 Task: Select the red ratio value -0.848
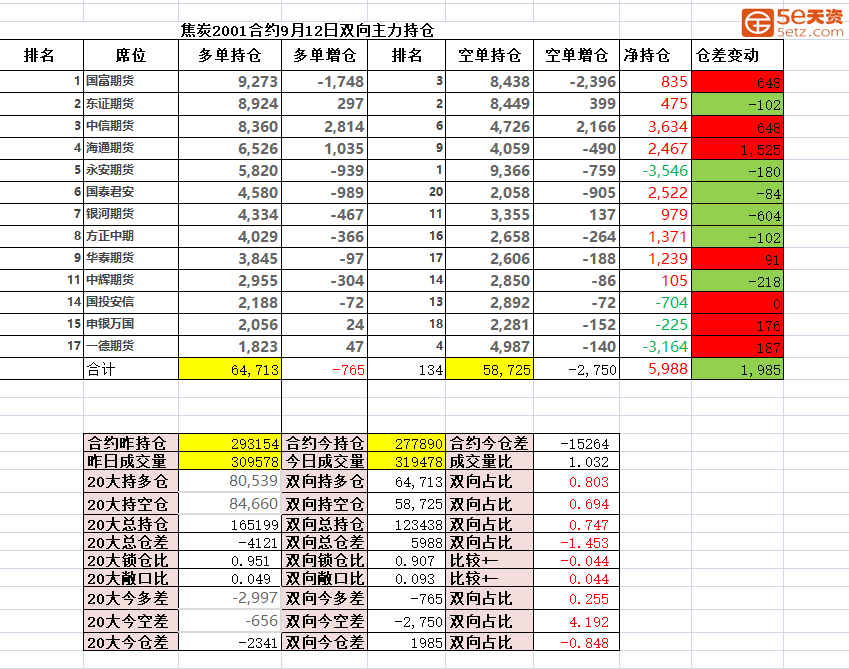pyautogui.click(x=577, y=642)
